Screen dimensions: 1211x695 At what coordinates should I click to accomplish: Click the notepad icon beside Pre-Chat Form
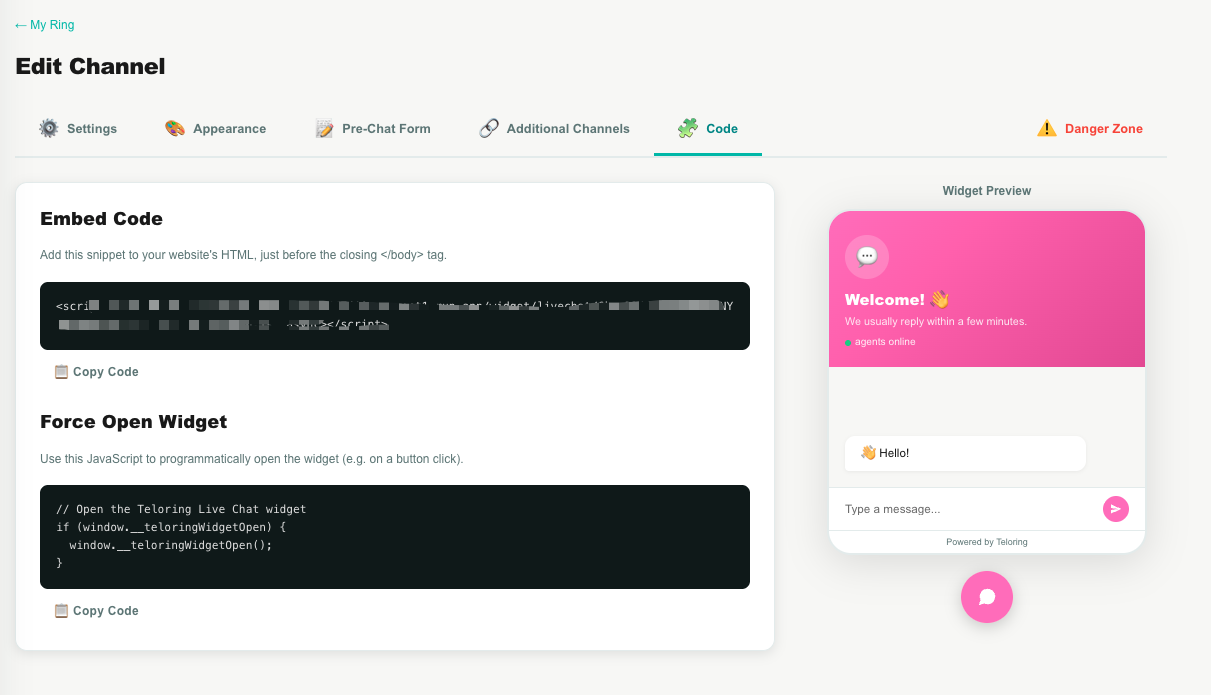pos(324,128)
